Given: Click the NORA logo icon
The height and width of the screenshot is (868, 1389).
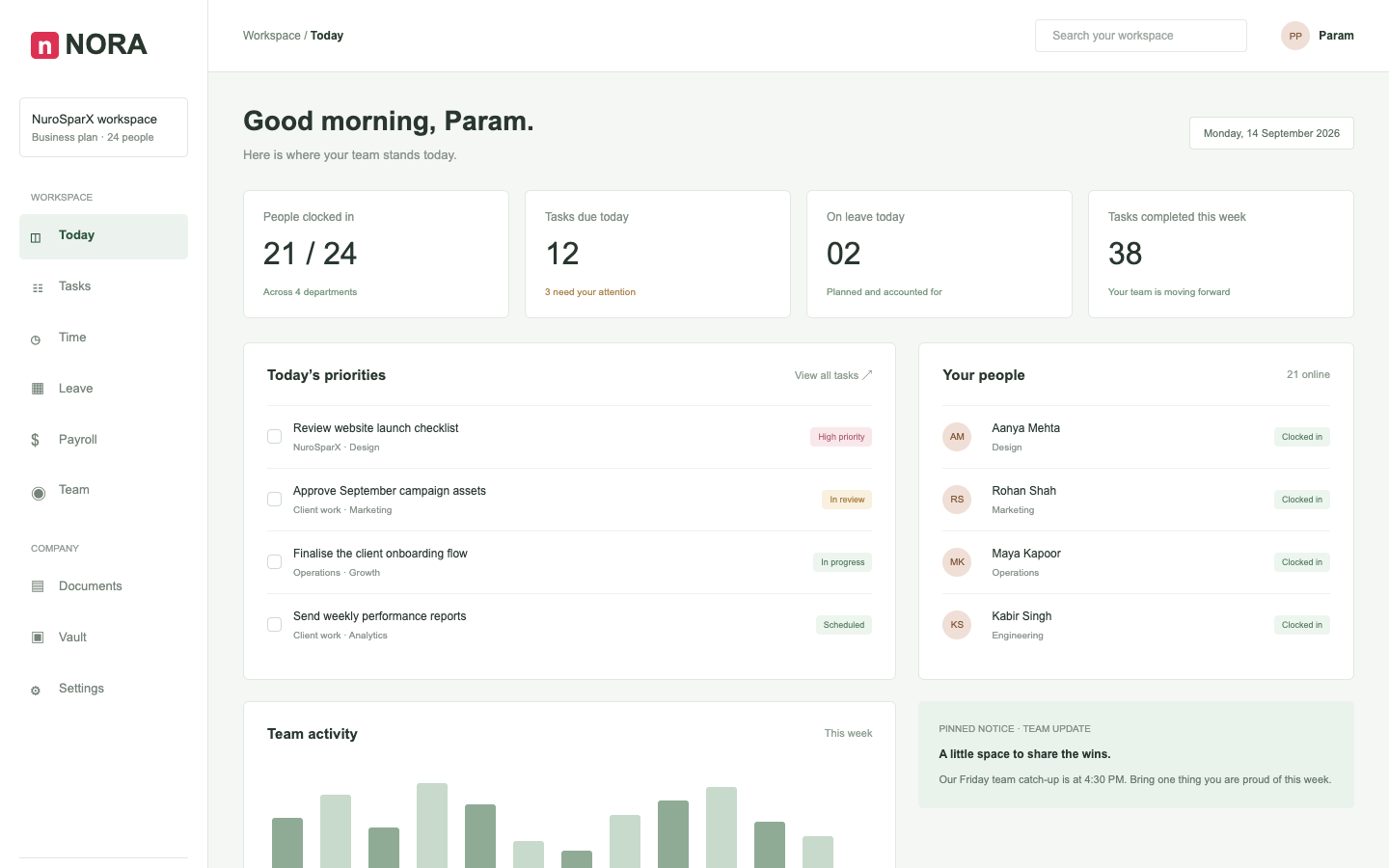Looking at the screenshot, I should 44,45.
